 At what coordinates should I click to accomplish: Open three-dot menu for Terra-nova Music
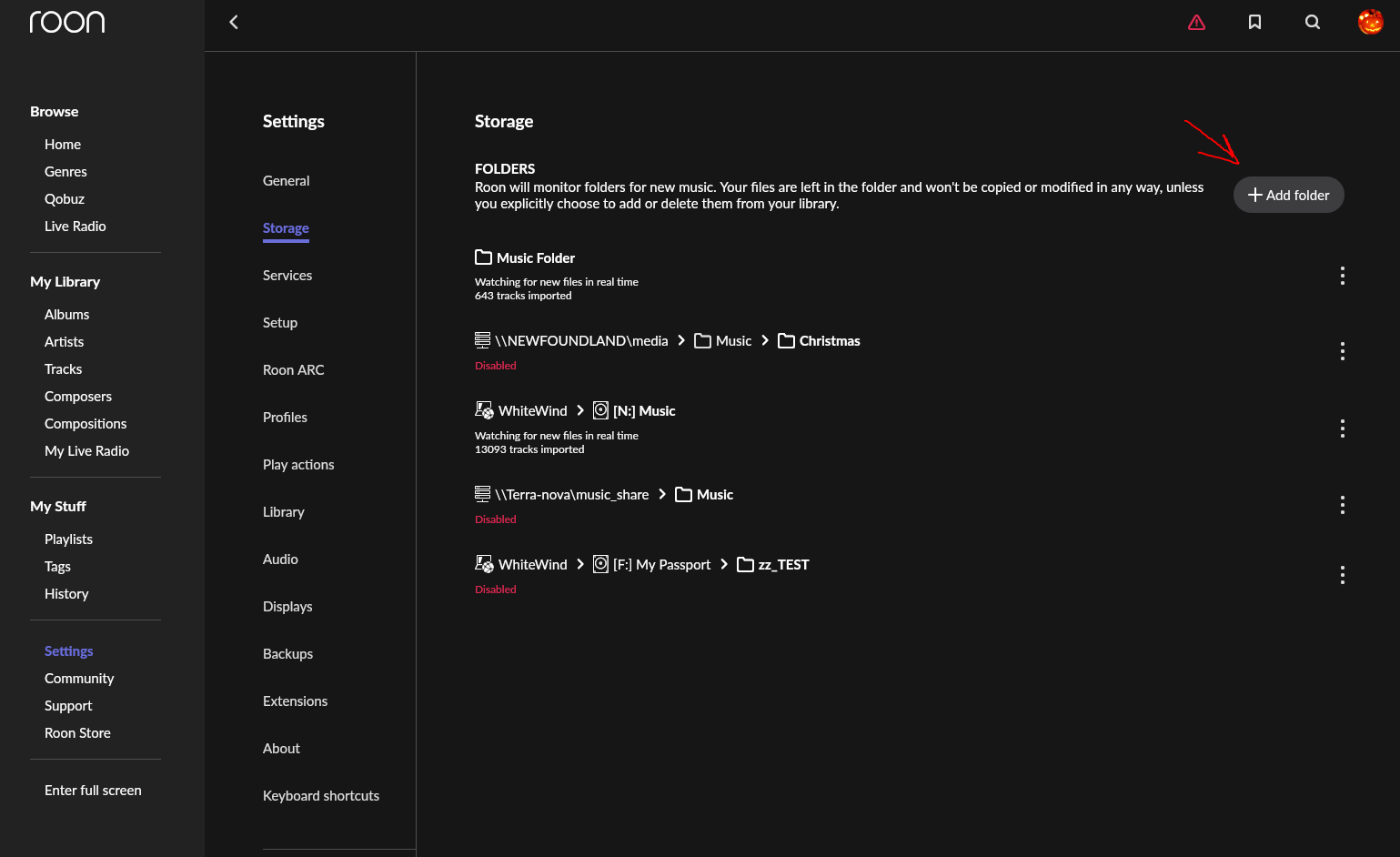tap(1342, 505)
